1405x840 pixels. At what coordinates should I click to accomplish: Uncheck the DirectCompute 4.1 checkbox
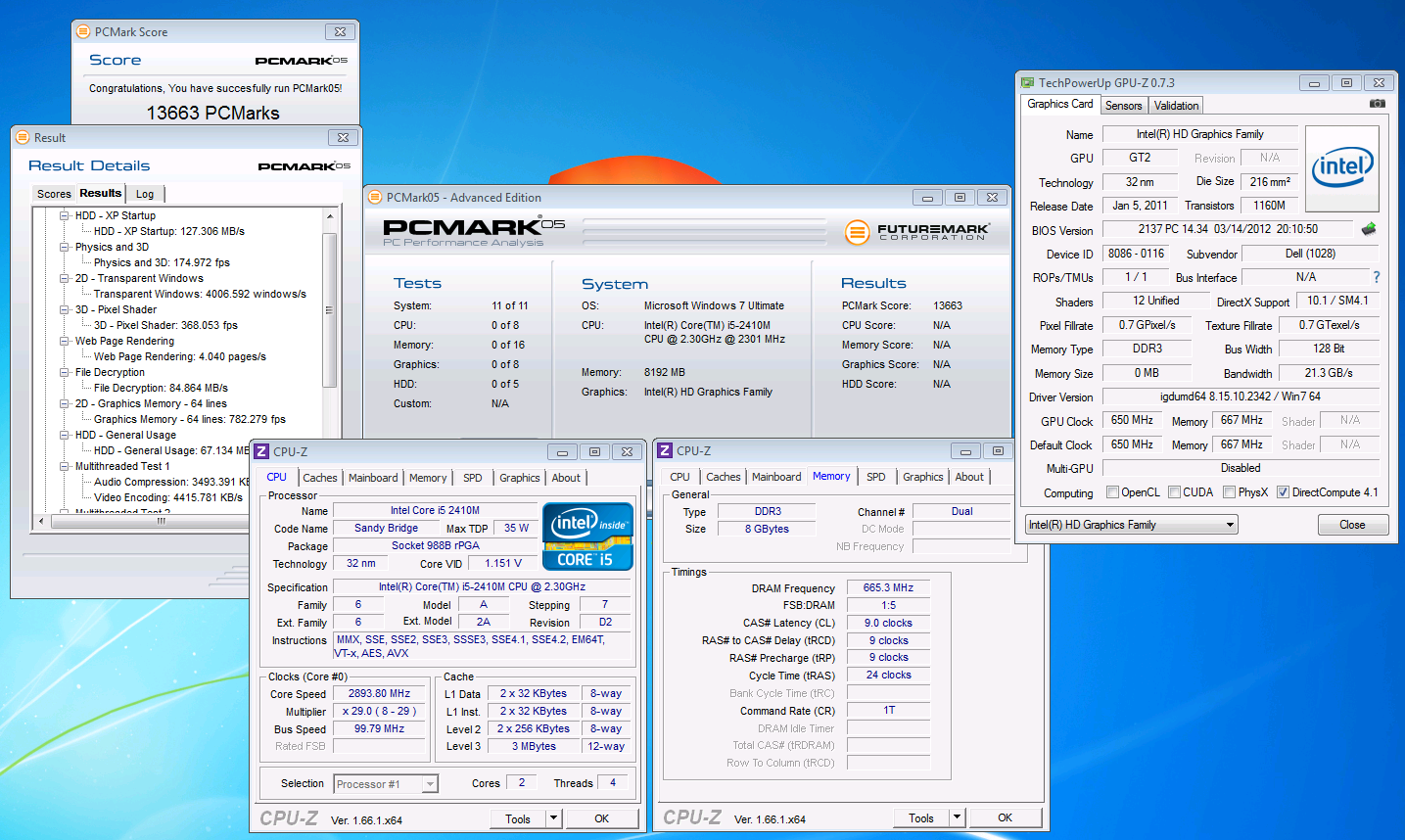pos(1283,492)
